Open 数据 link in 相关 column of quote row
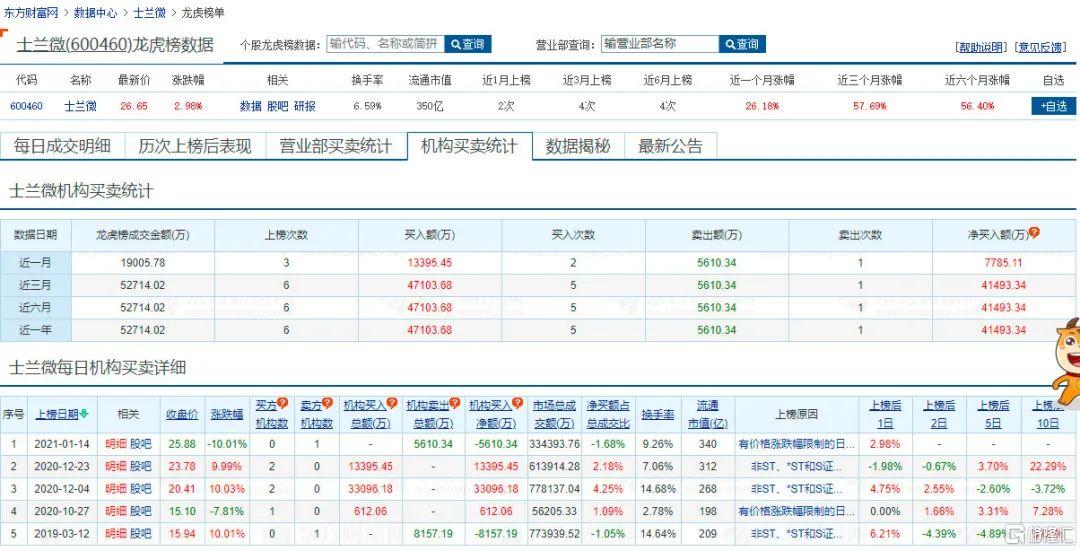Viewport: 1080px width, 551px height. click(x=250, y=106)
